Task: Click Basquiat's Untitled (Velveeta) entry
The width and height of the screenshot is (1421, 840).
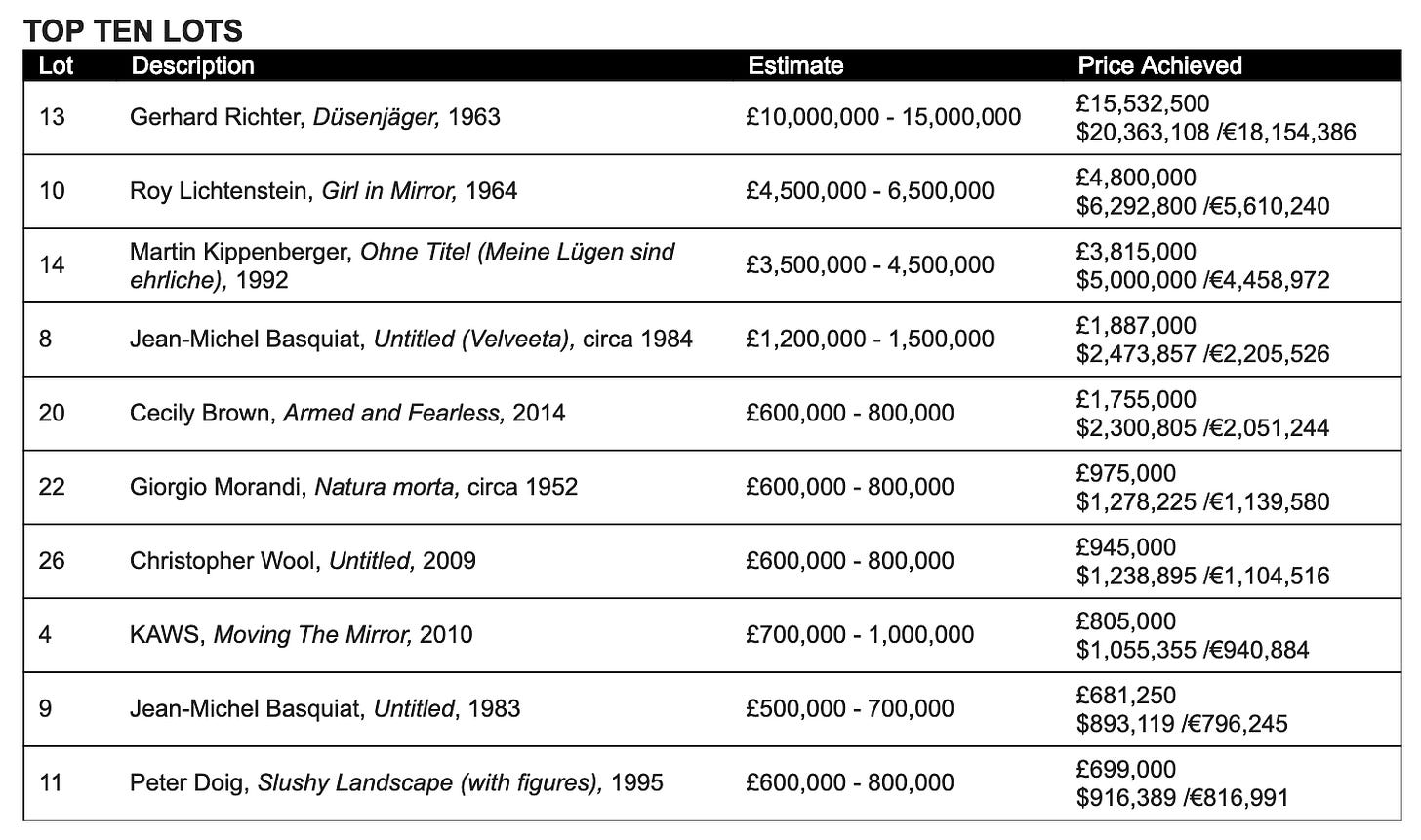Action: [x=411, y=339]
